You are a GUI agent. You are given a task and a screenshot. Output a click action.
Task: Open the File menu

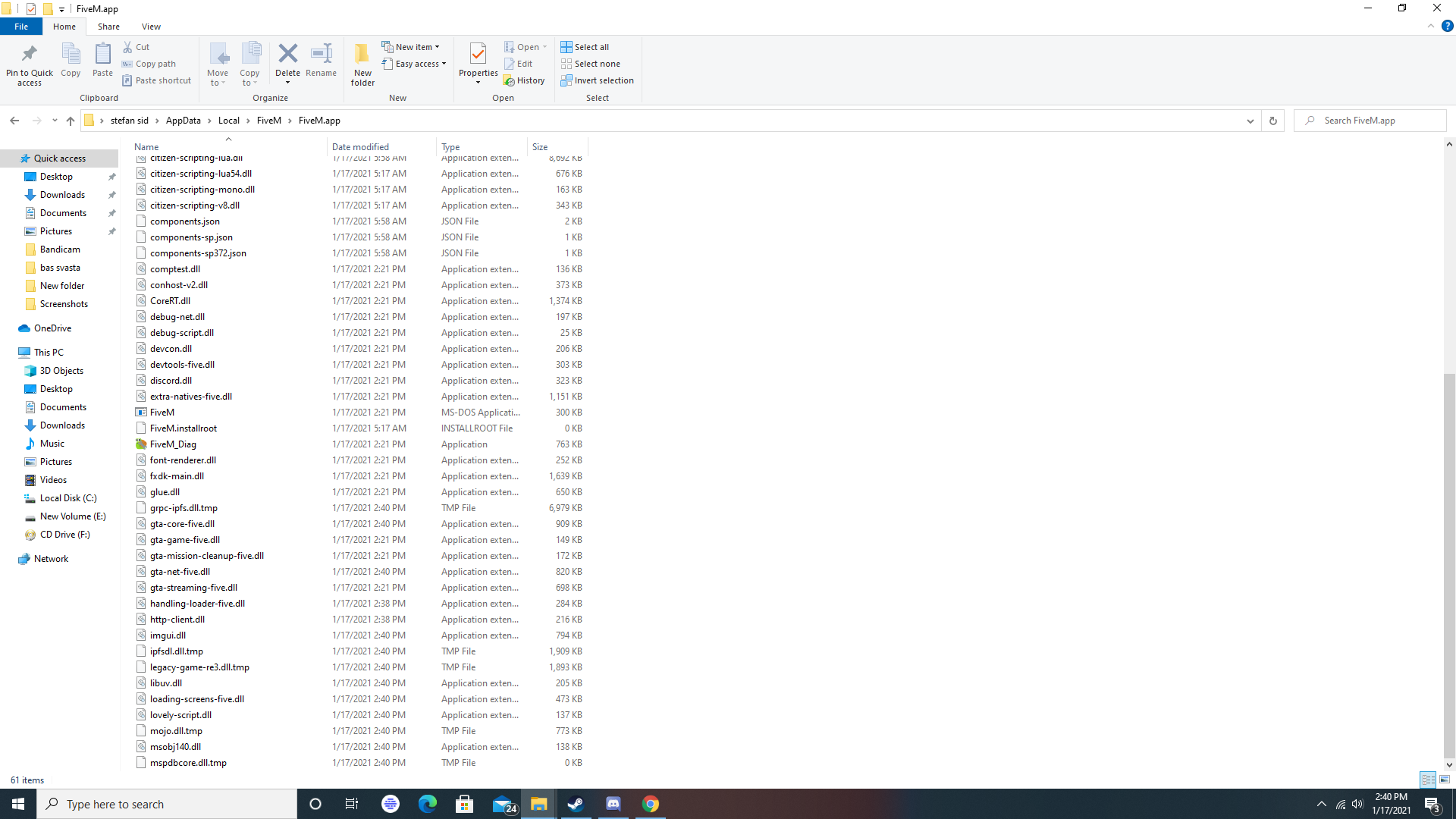point(21,27)
